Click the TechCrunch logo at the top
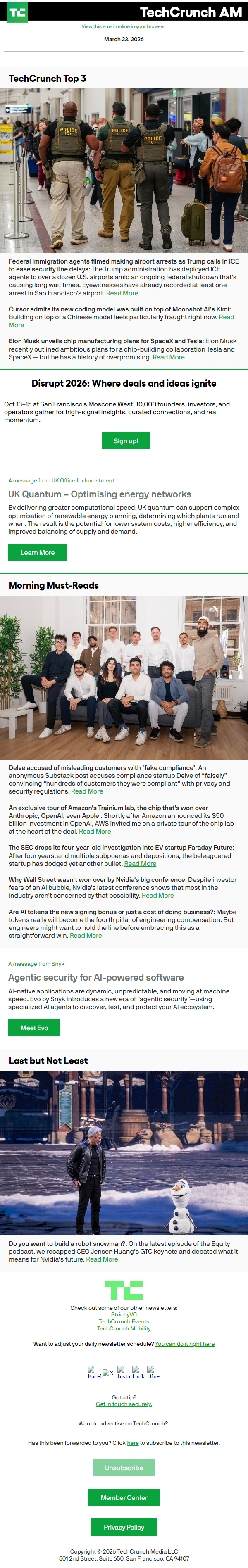 (17, 12)
